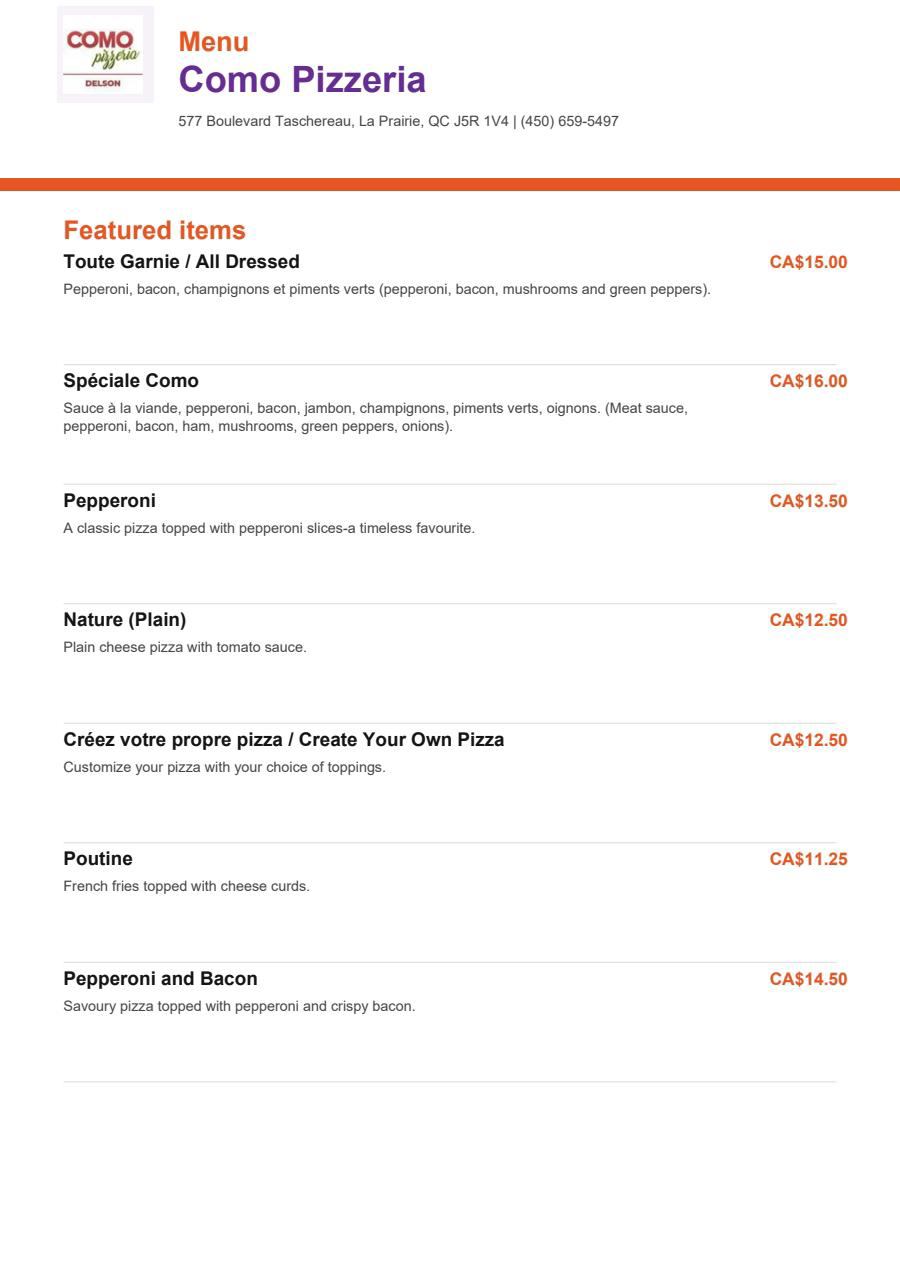
Task: Click the Plain cheese pizza description text
Action: coord(185,647)
